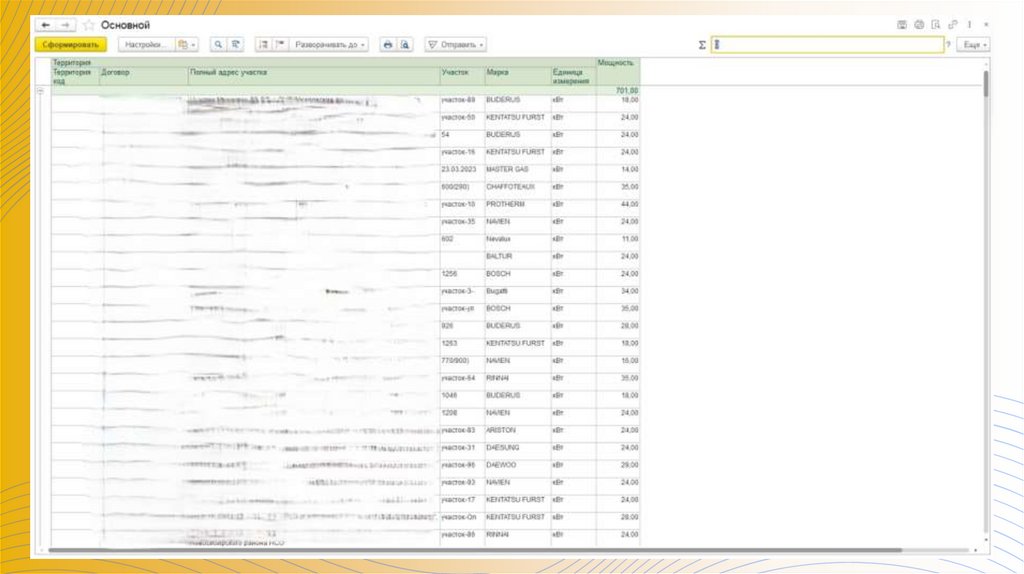Viewport: 1024px width, 574px height.
Task: Copy link using chain icon in title bar
Action: point(953,25)
